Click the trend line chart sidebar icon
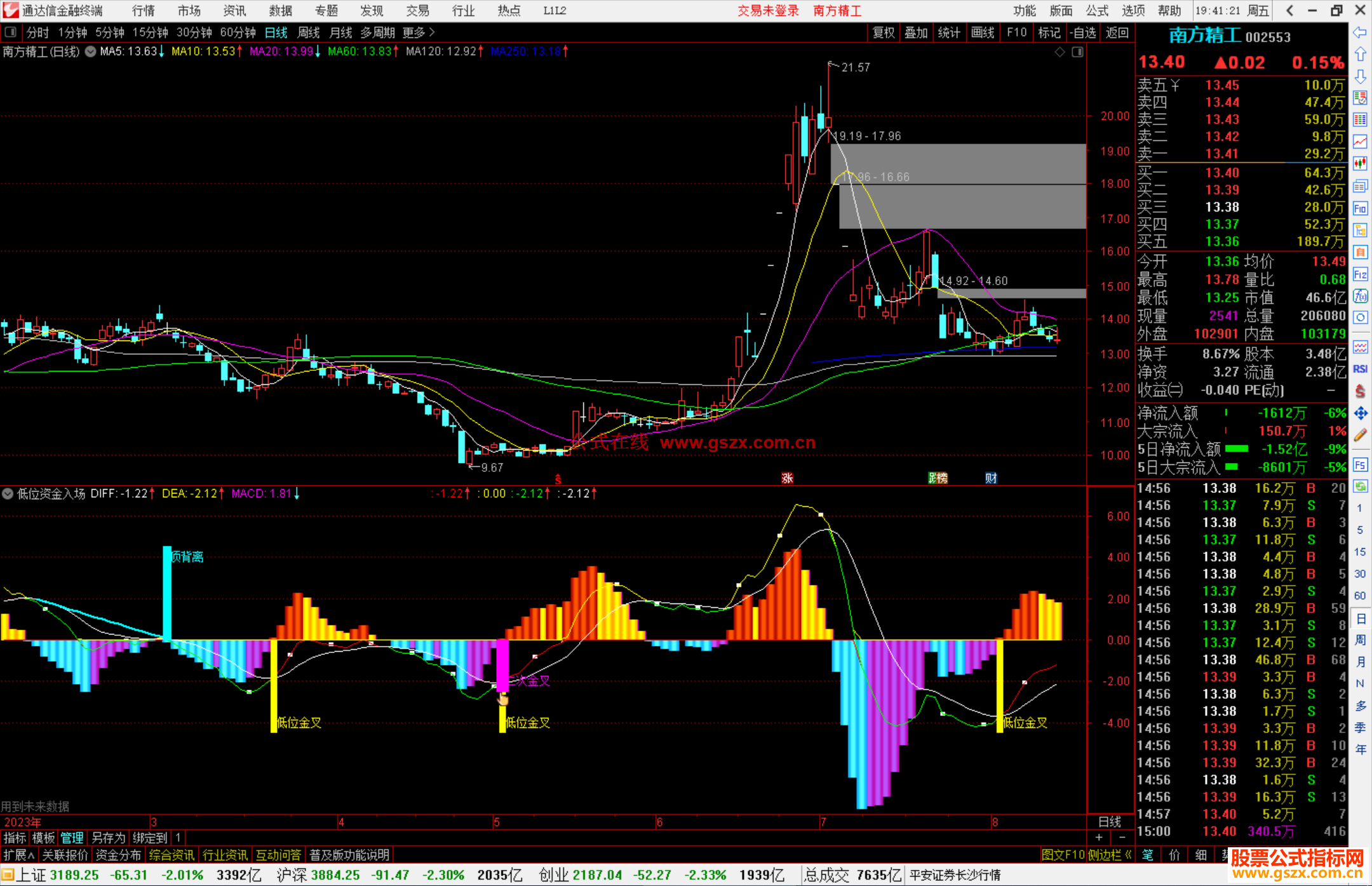Image resolution: width=1372 pixels, height=886 pixels. pyautogui.click(x=1360, y=142)
